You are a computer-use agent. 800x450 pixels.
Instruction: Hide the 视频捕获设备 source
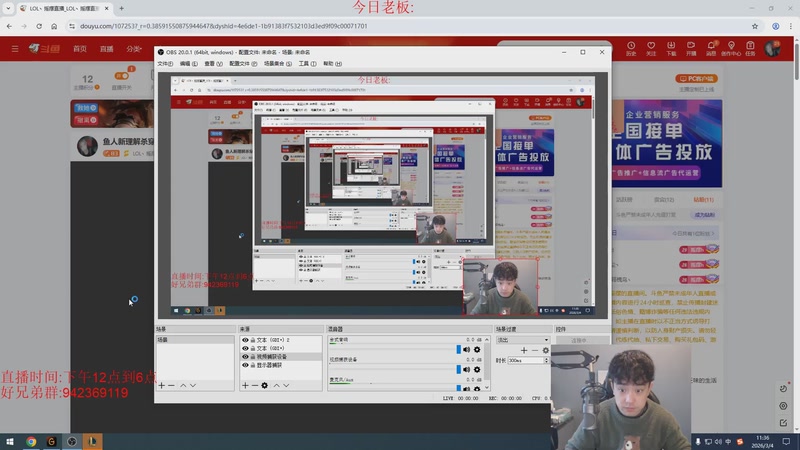click(245, 357)
